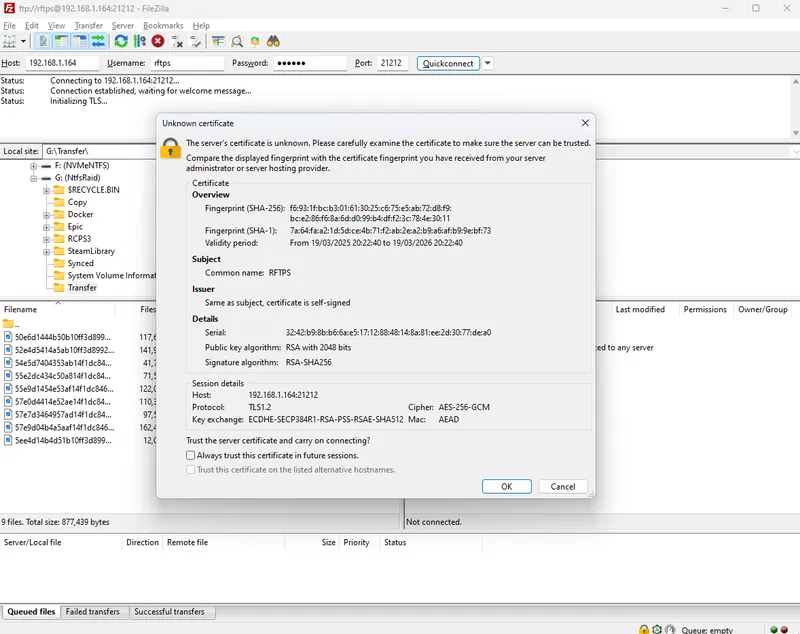Screen dimensions: 800x634
Task: Click the lock icon in the status bar
Action: 644,629
